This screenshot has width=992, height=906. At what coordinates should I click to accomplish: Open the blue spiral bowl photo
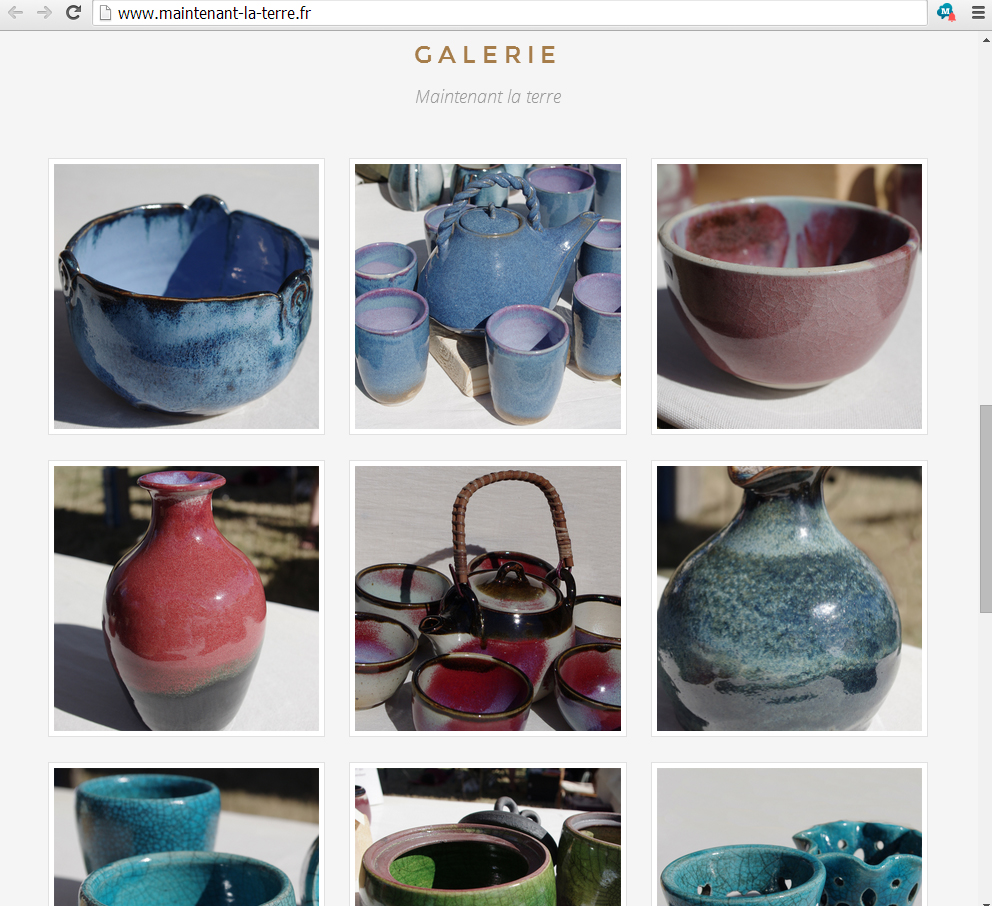[x=187, y=297]
